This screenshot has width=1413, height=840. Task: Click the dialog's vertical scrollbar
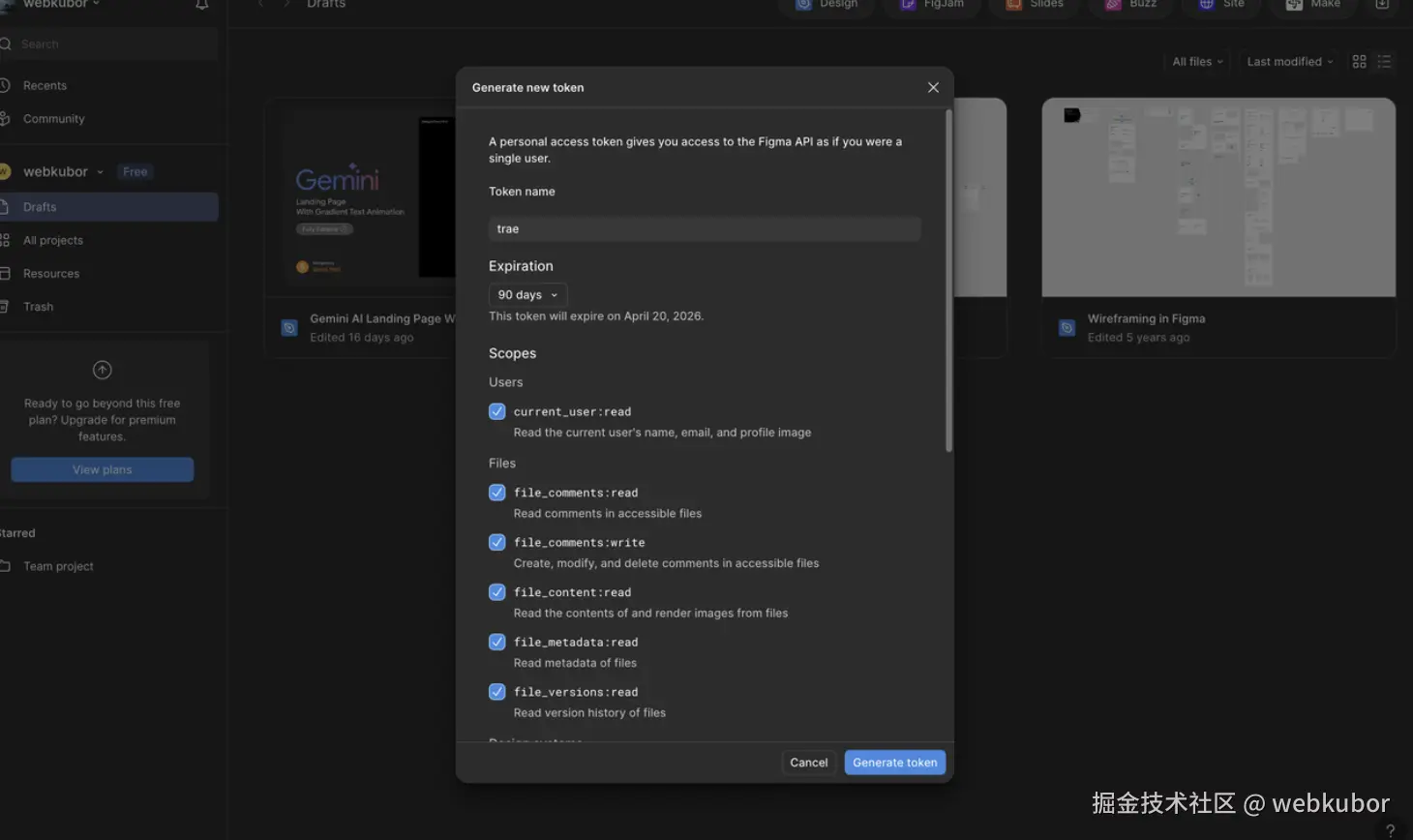tap(948, 281)
